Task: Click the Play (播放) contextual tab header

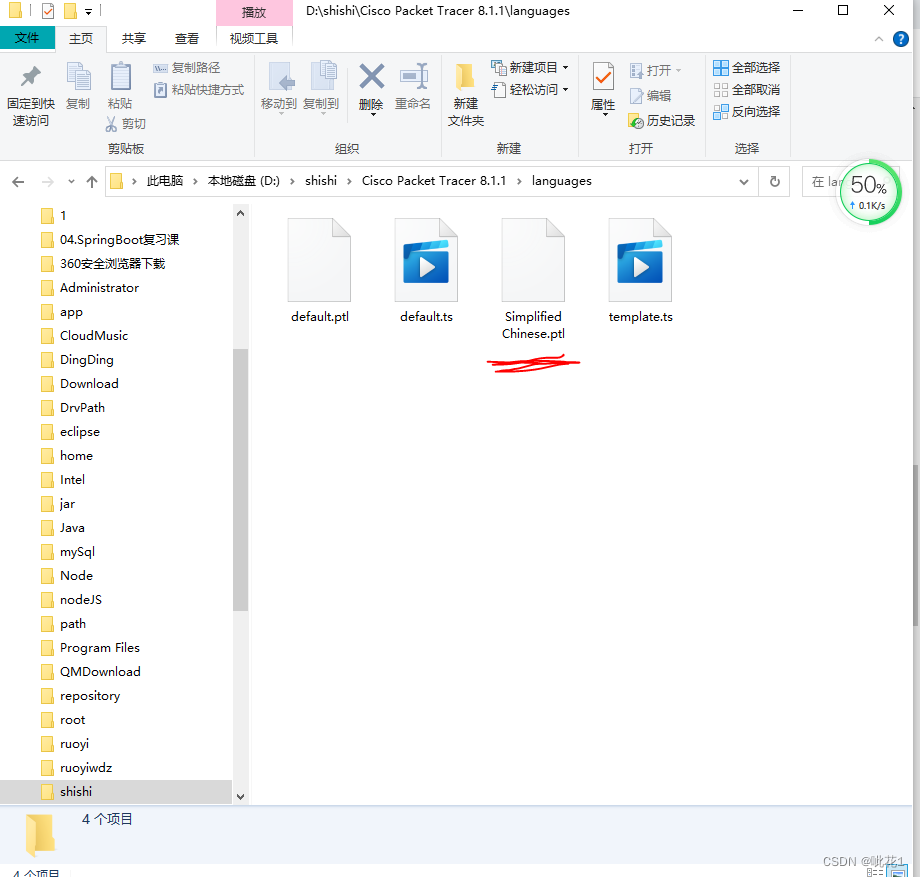Action: [254, 12]
